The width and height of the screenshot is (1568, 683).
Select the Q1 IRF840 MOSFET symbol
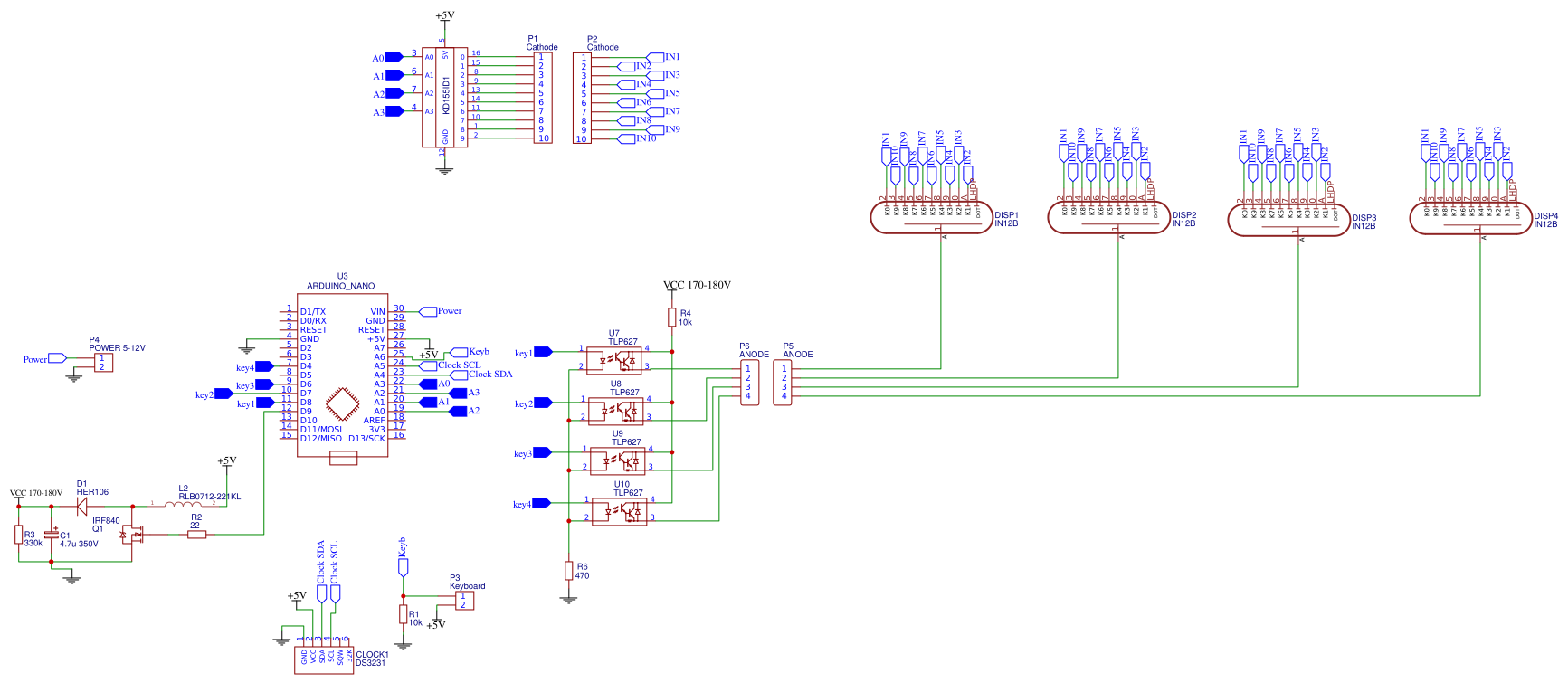(133, 534)
